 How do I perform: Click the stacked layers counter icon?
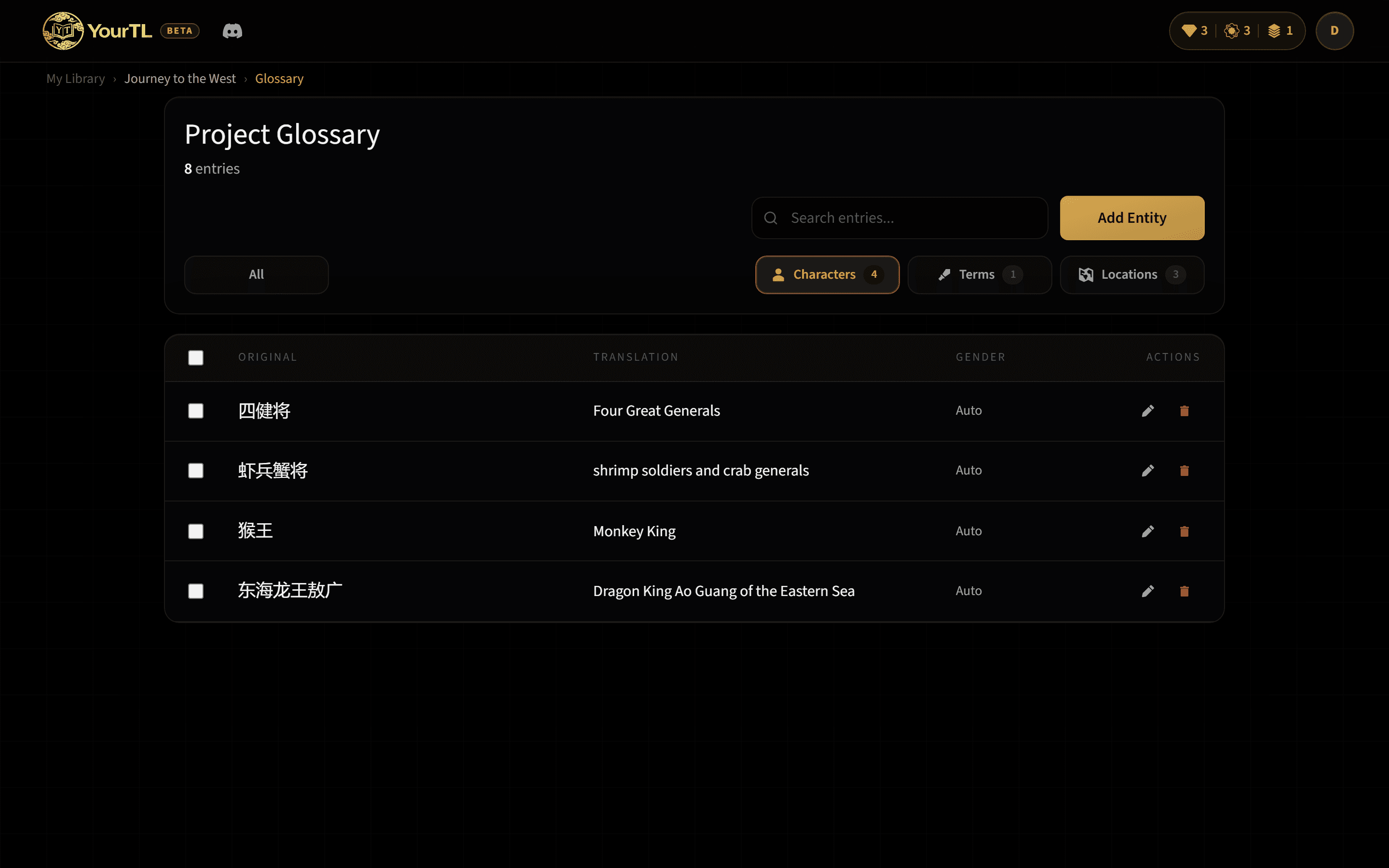tap(1274, 31)
